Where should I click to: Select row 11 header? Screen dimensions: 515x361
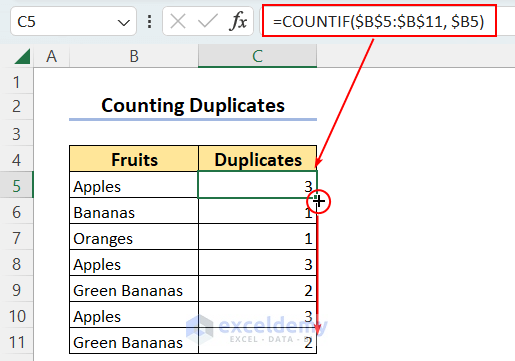coord(16,342)
